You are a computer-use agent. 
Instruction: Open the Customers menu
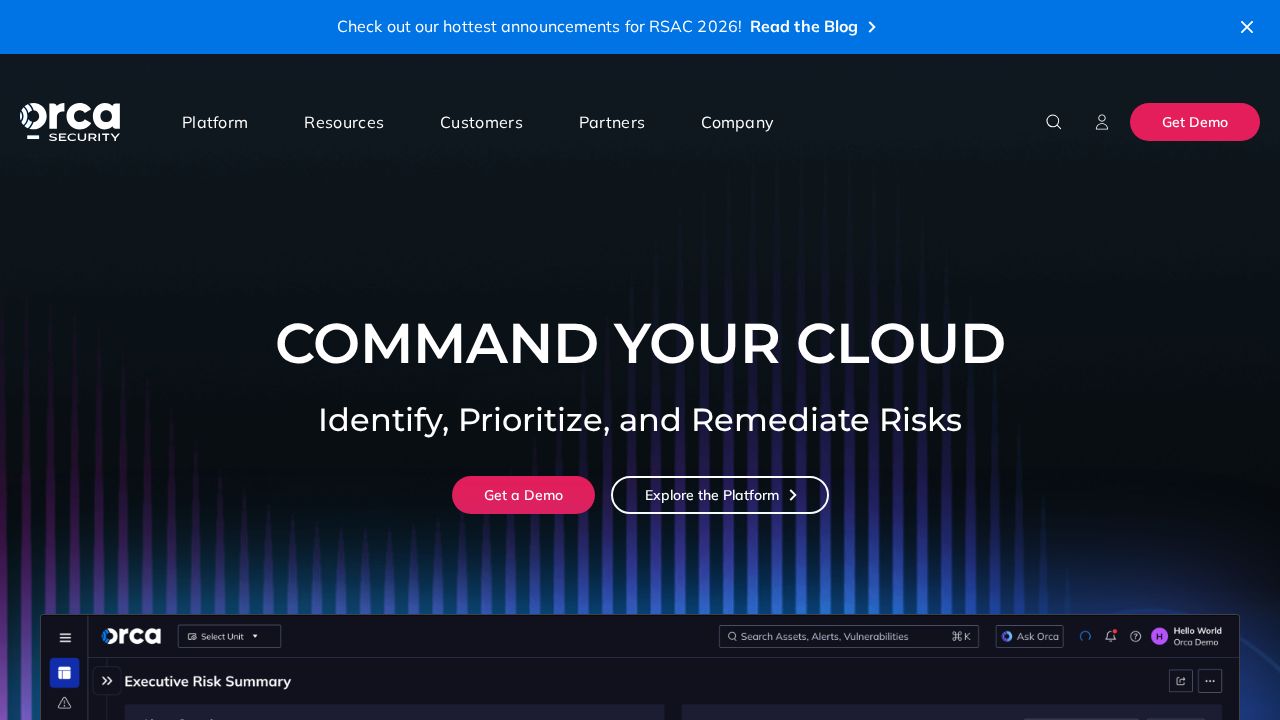tap(481, 122)
